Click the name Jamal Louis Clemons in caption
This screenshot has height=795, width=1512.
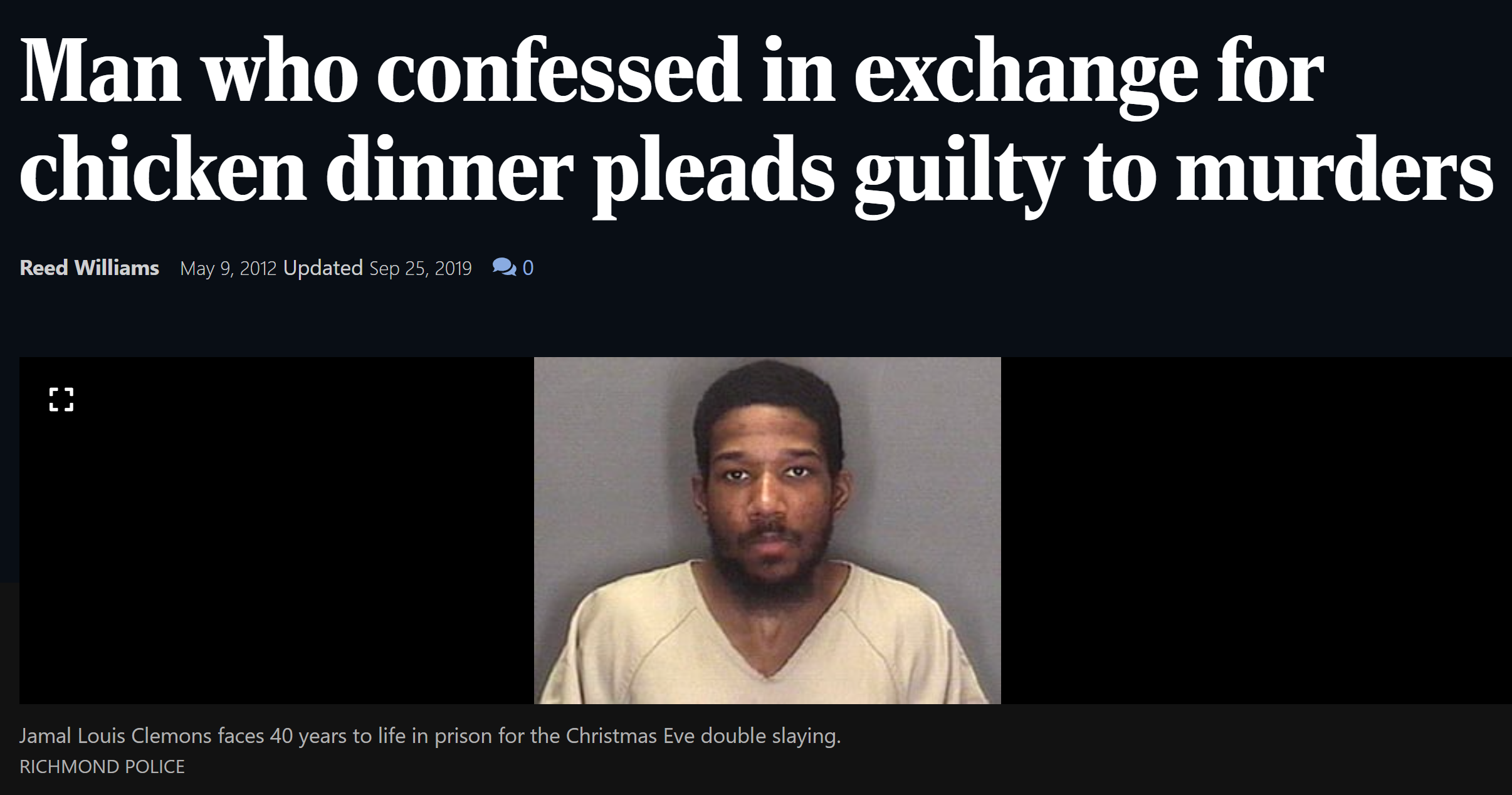click(115, 735)
